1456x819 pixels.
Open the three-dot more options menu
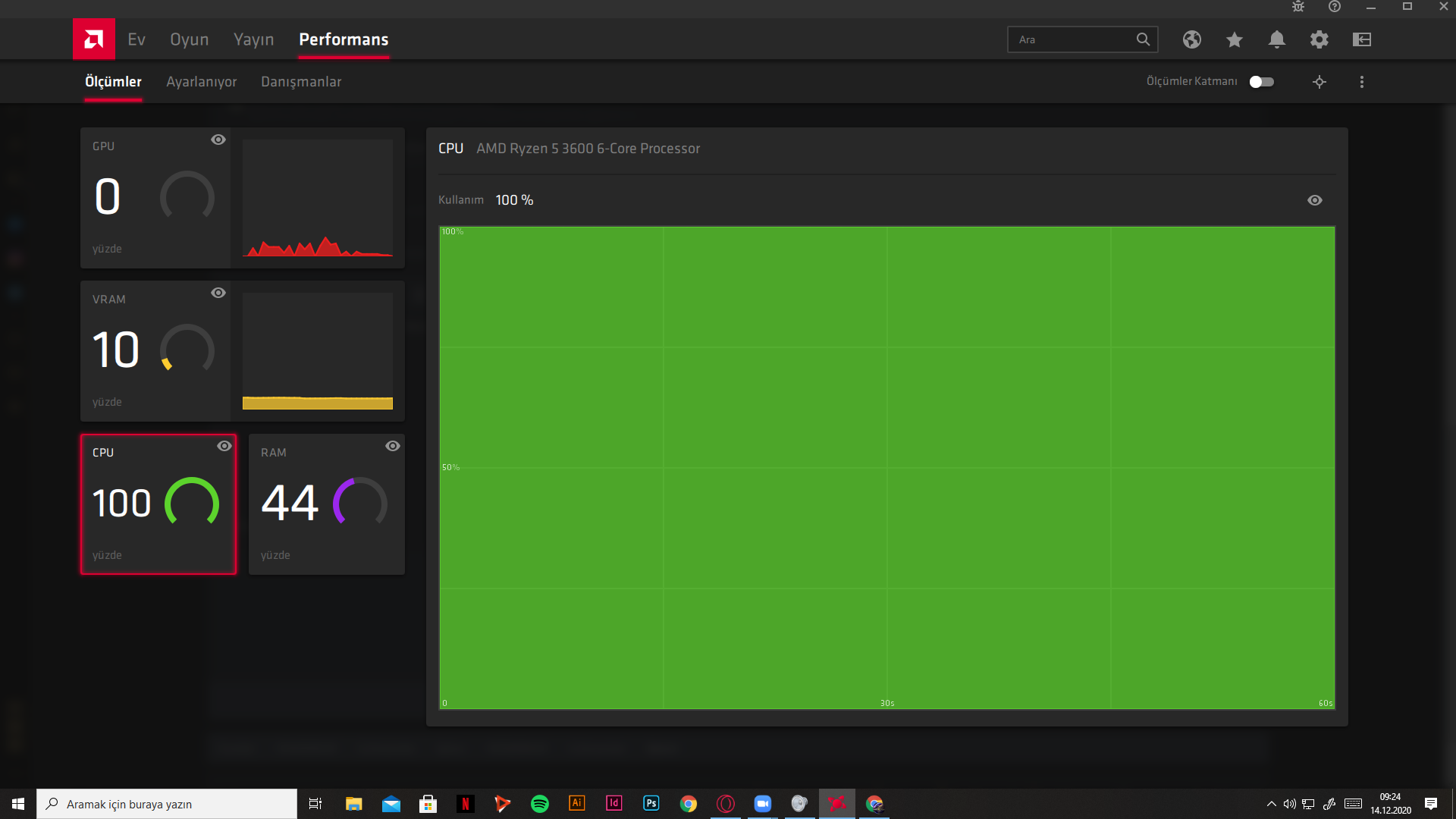(1362, 82)
